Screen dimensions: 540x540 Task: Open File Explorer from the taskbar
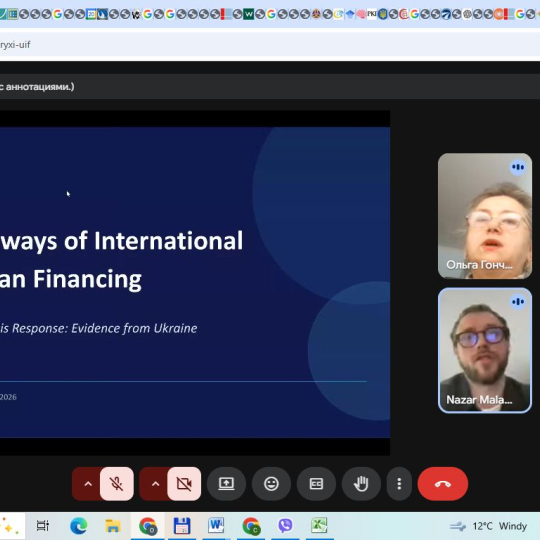[113, 526]
